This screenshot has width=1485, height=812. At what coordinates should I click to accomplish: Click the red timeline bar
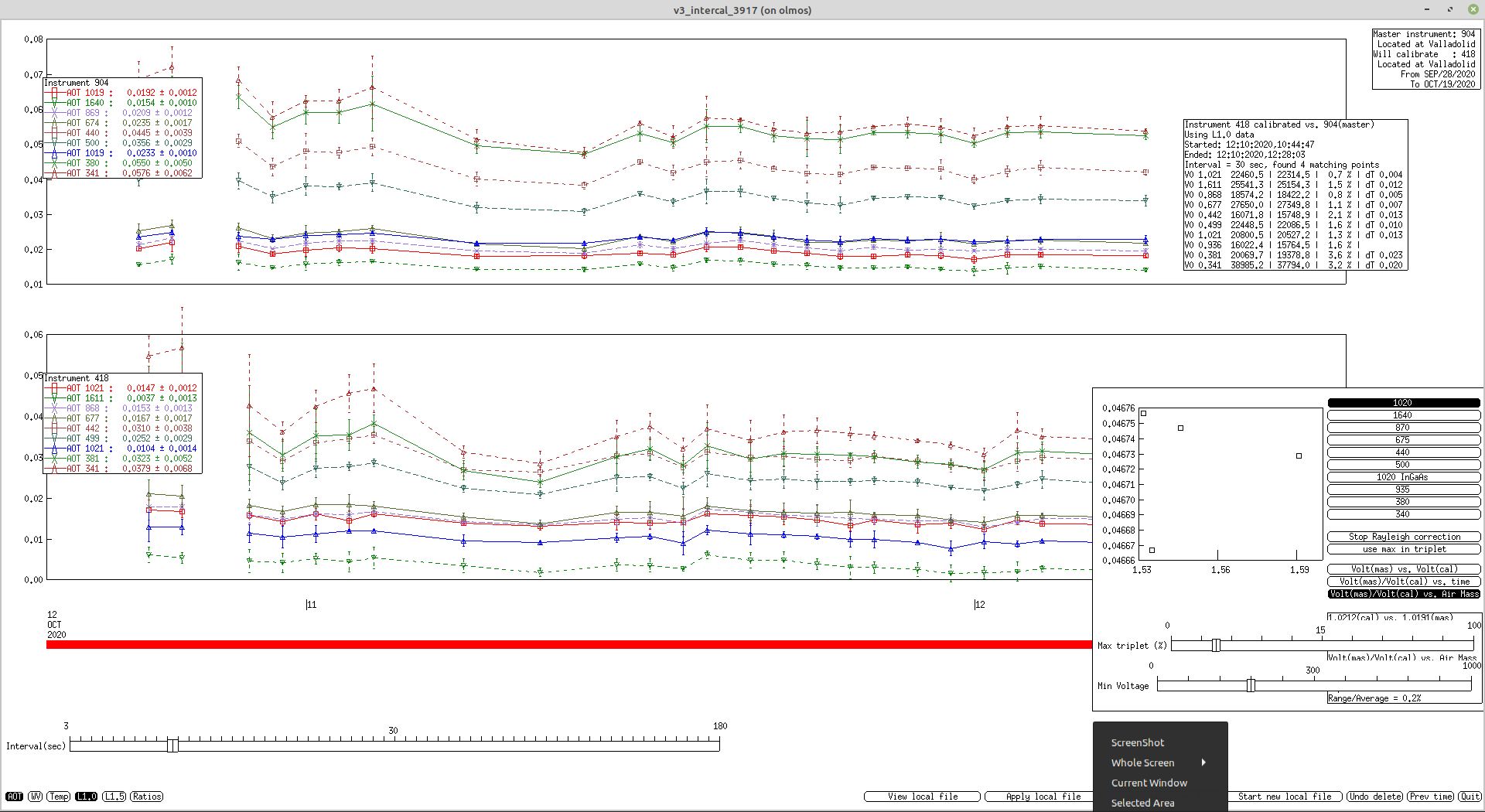[568, 644]
